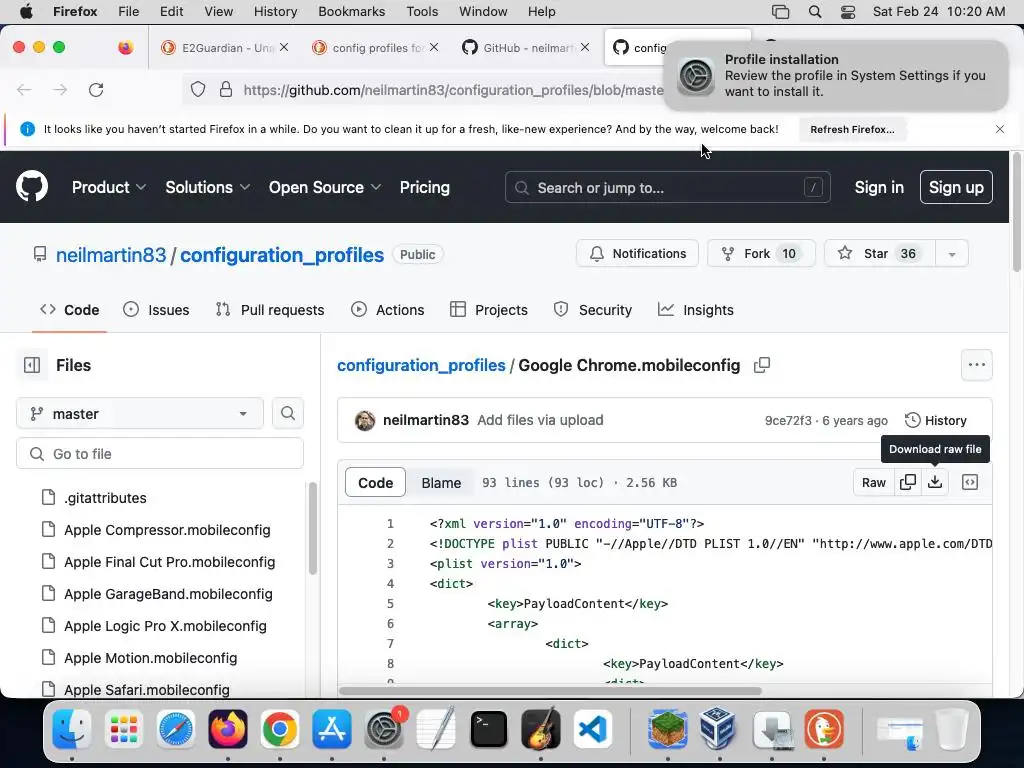This screenshot has height=768, width=1024.
Task: Click the Refresh Firefox button
Action: [x=852, y=129]
